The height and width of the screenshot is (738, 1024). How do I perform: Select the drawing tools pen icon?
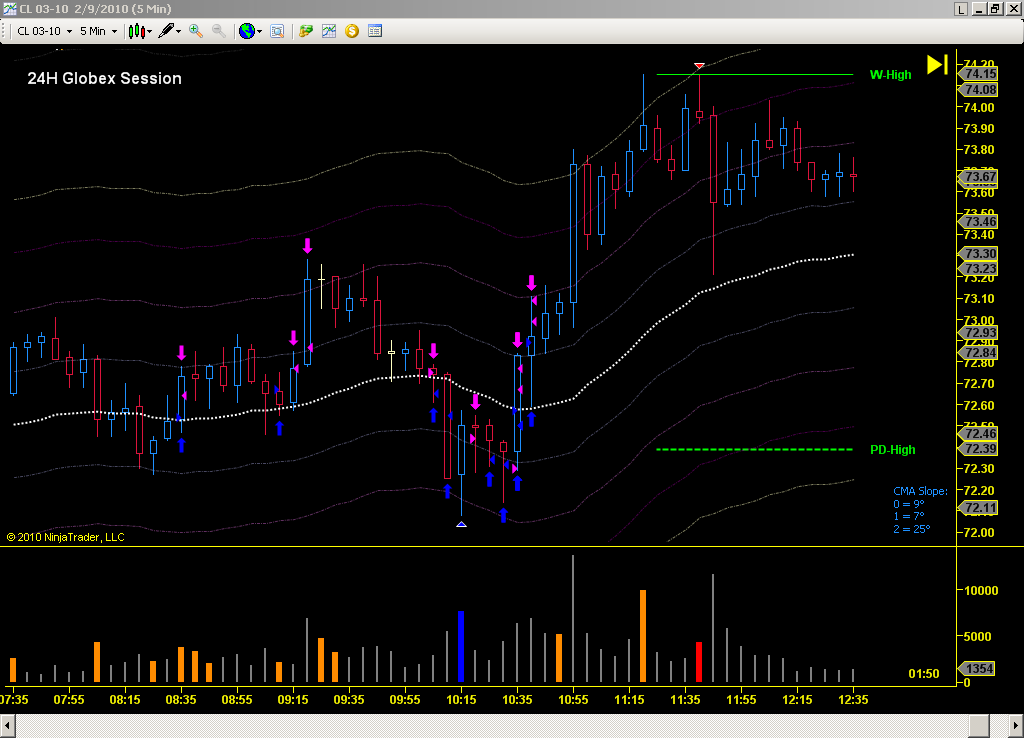pos(166,31)
